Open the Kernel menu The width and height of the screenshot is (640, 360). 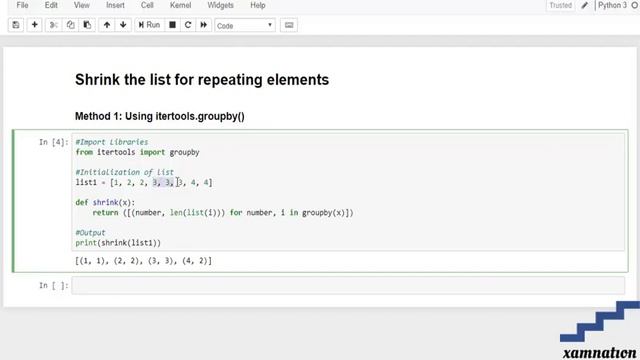pos(180,5)
